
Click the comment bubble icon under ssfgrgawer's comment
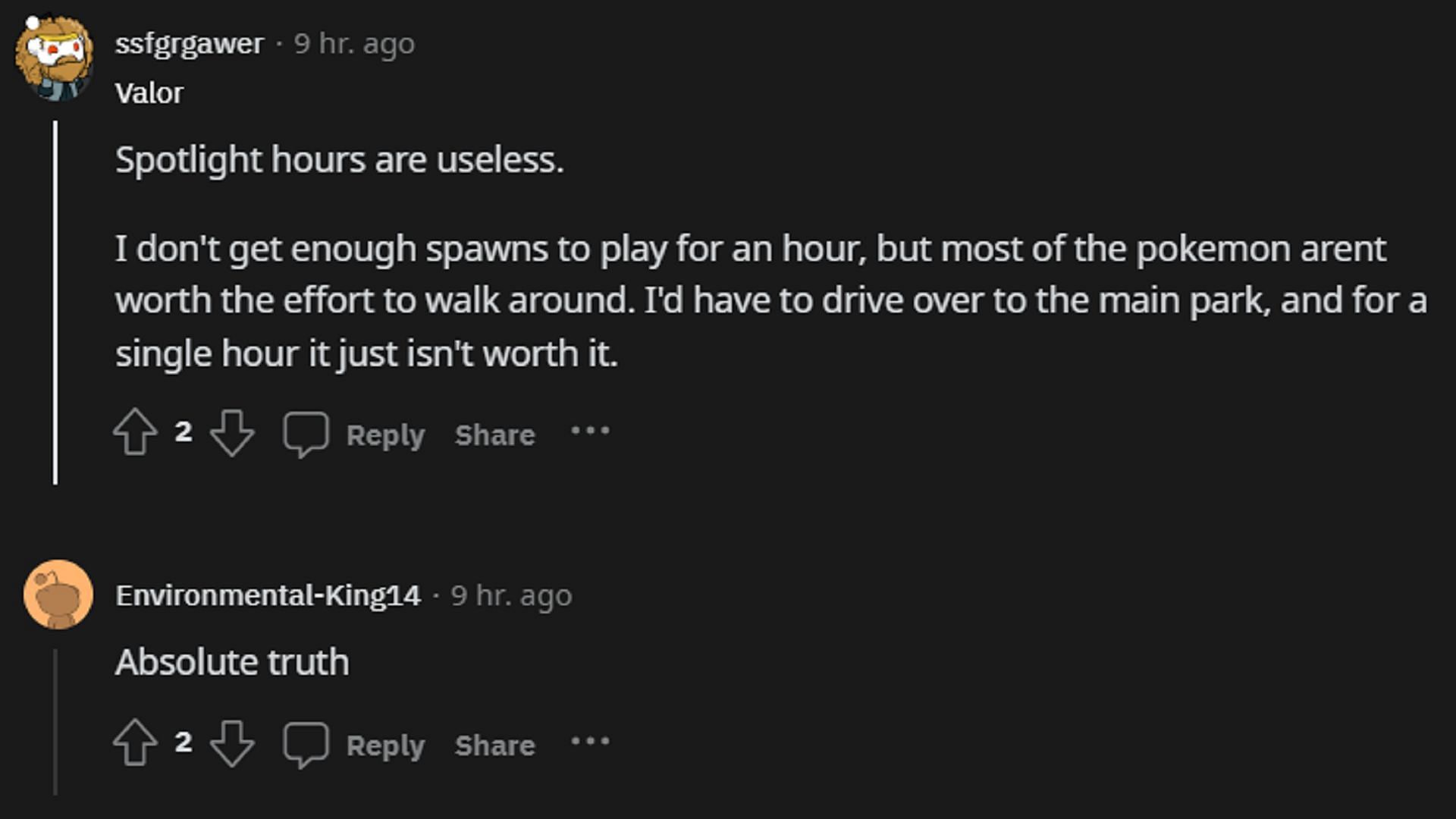point(306,434)
